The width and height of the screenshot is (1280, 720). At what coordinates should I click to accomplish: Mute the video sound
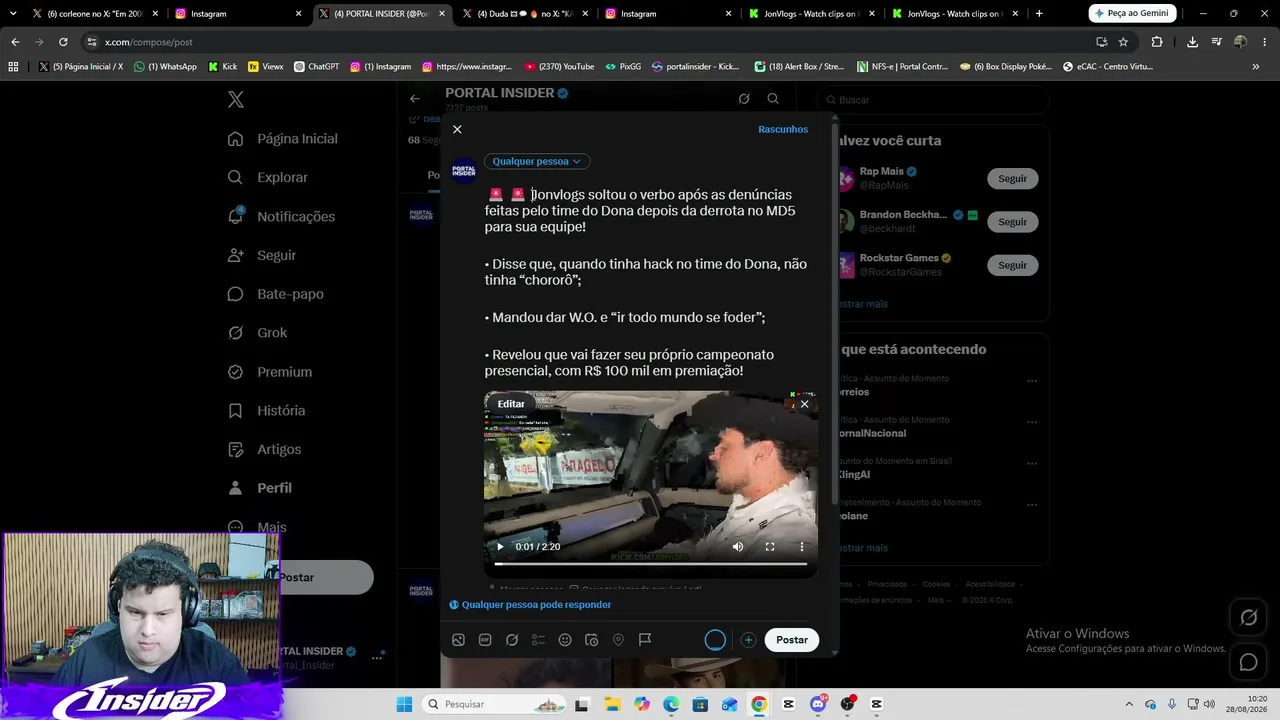pos(738,547)
